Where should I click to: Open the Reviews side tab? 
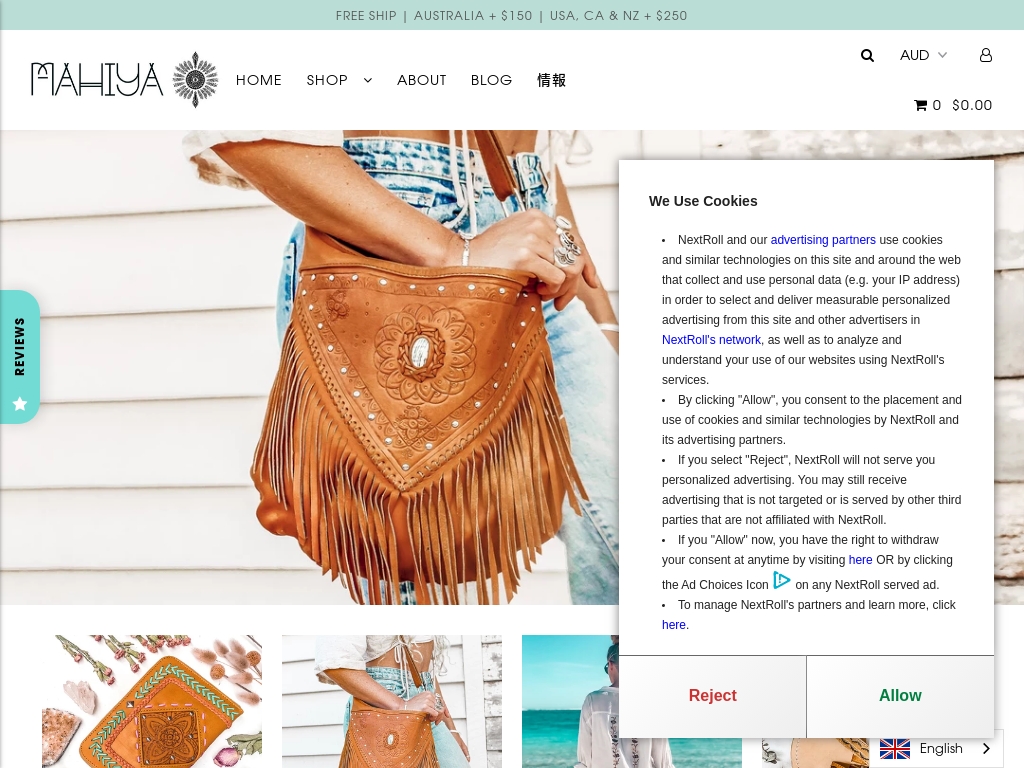[20, 357]
